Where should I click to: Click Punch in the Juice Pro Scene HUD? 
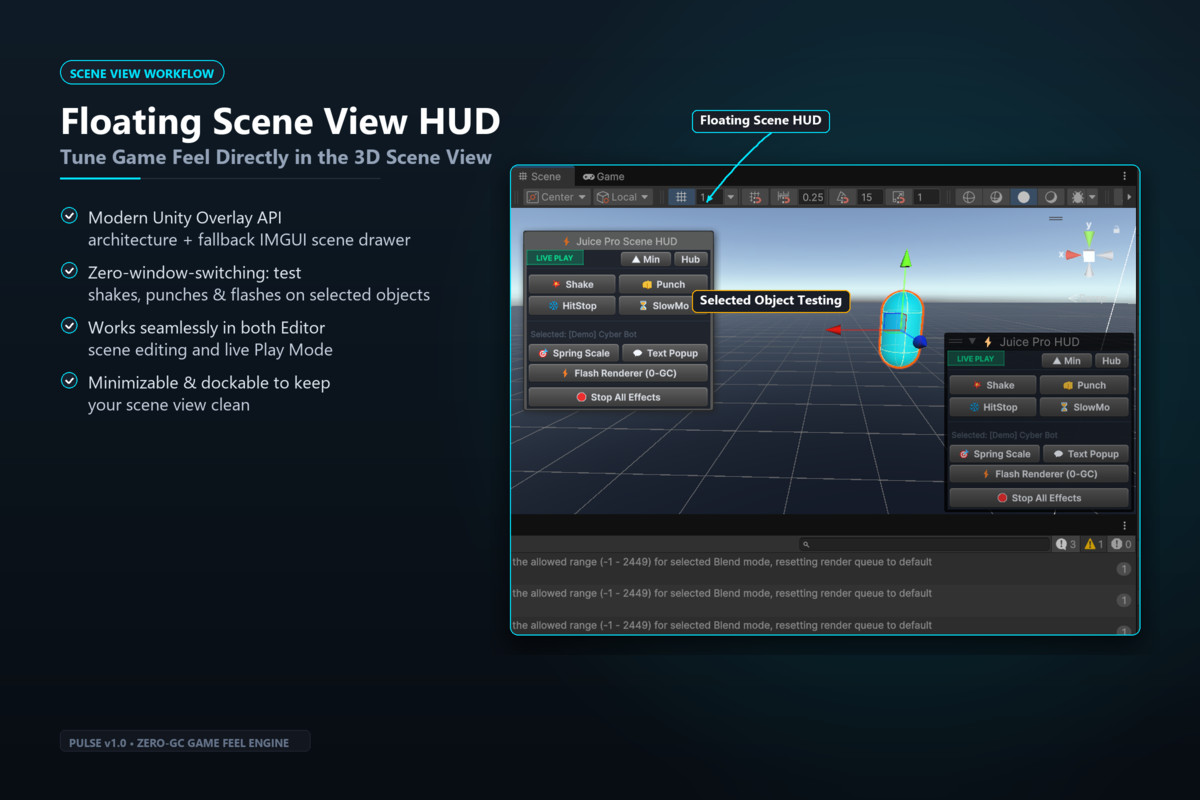click(x=663, y=284)
